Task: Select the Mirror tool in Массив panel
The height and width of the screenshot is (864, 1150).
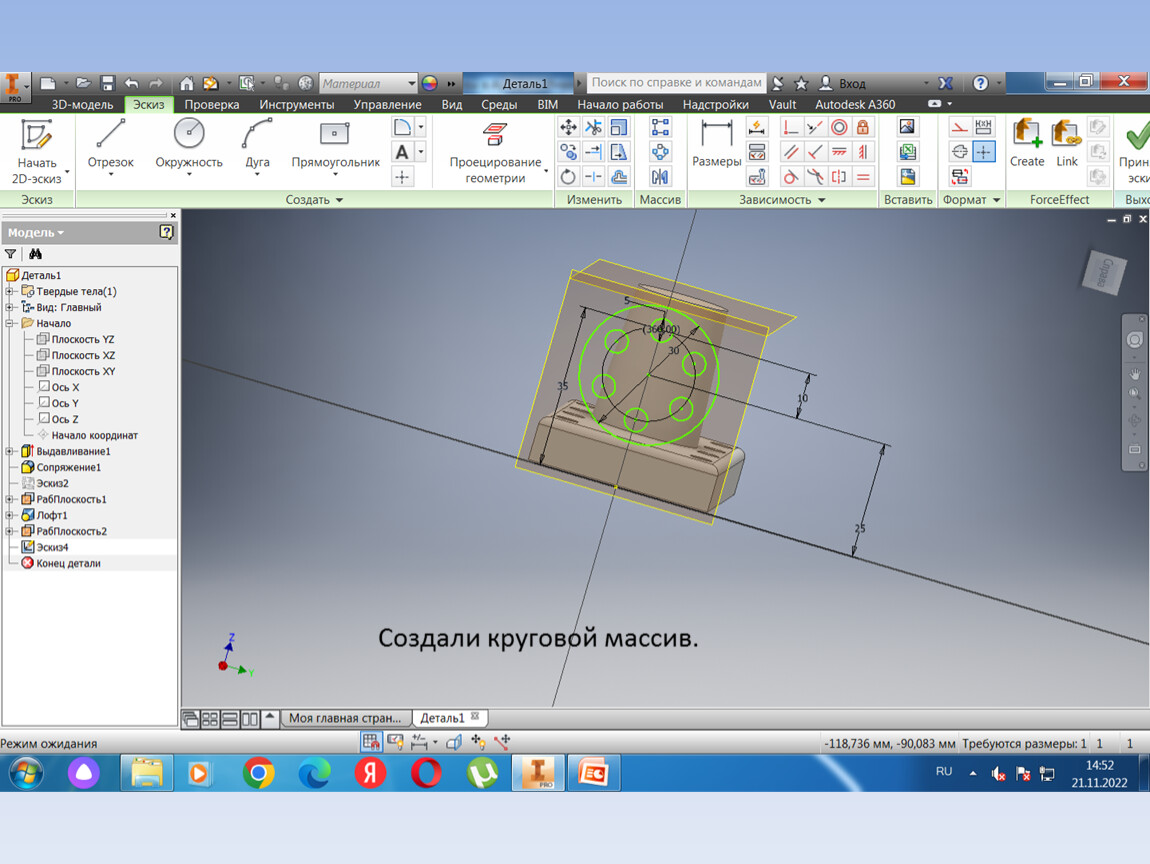Action: coord(660,177)
